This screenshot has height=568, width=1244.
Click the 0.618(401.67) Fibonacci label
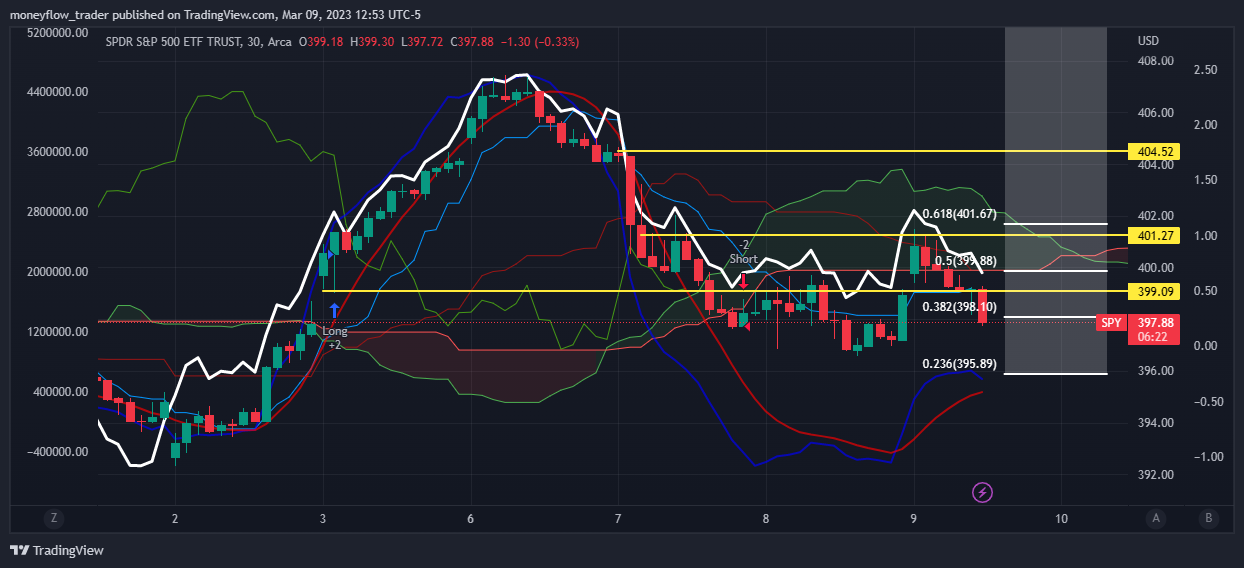pyautogui.click(x=961, y=214)
